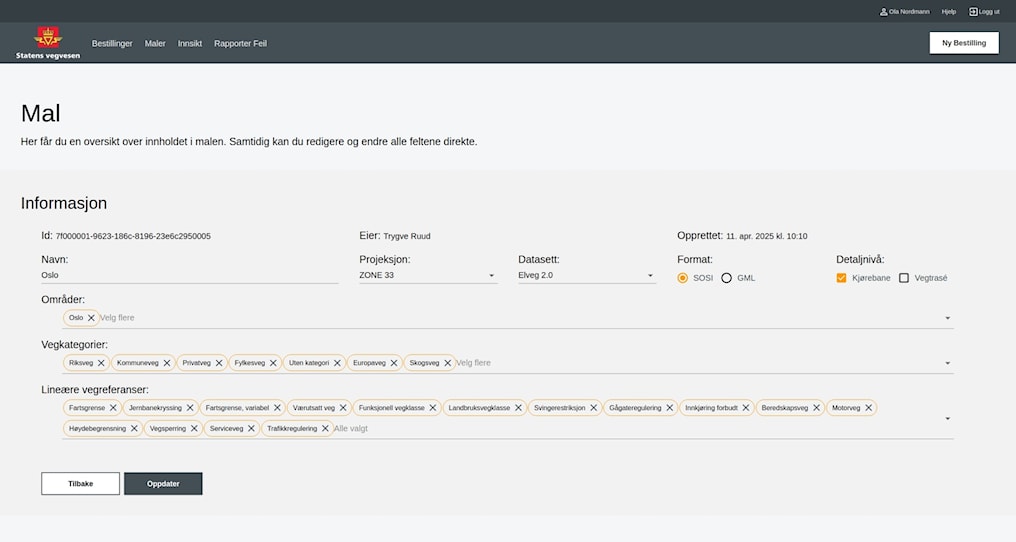Remove the Skogsveg chip
Screen dimensions: 1016x542
pyautogui.click(x=448, y=363)
